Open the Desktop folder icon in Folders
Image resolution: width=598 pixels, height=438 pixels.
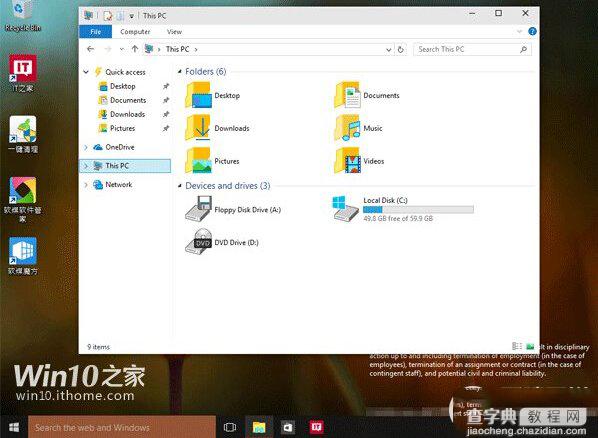tap(198, 95)
